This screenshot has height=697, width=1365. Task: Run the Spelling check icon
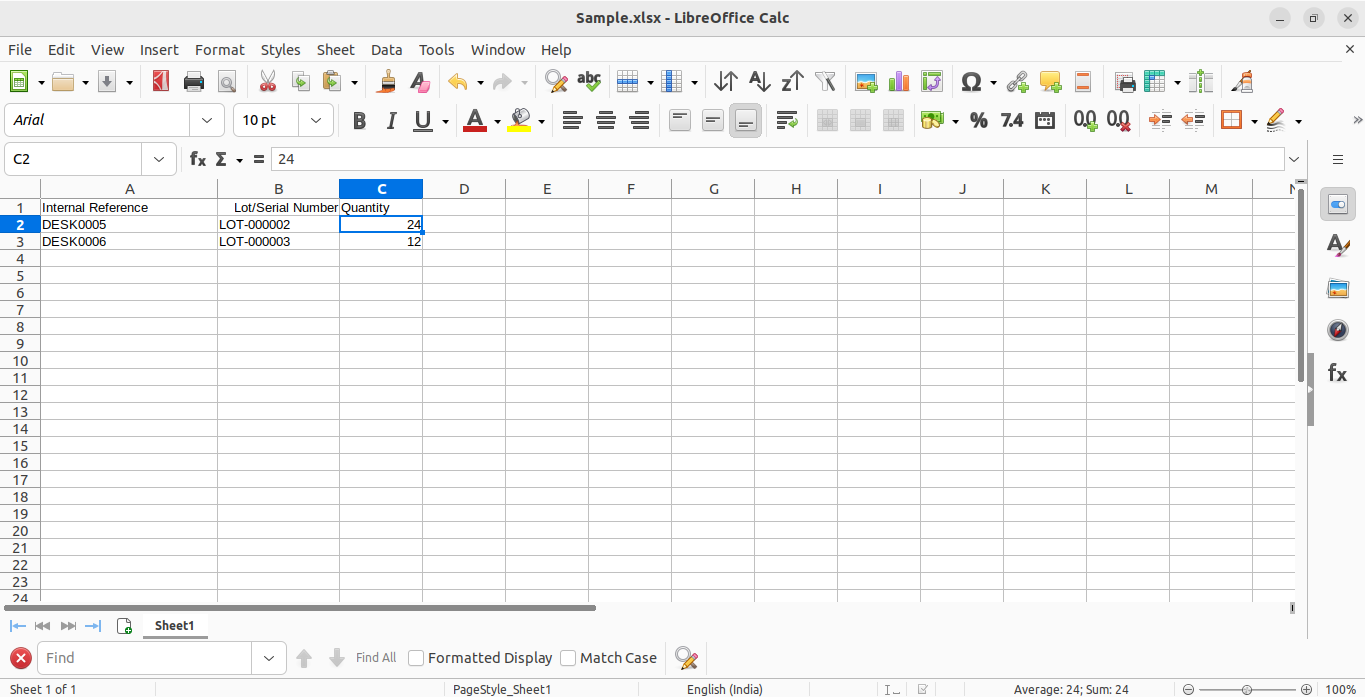pyautogui.click(x=590, y=82)
